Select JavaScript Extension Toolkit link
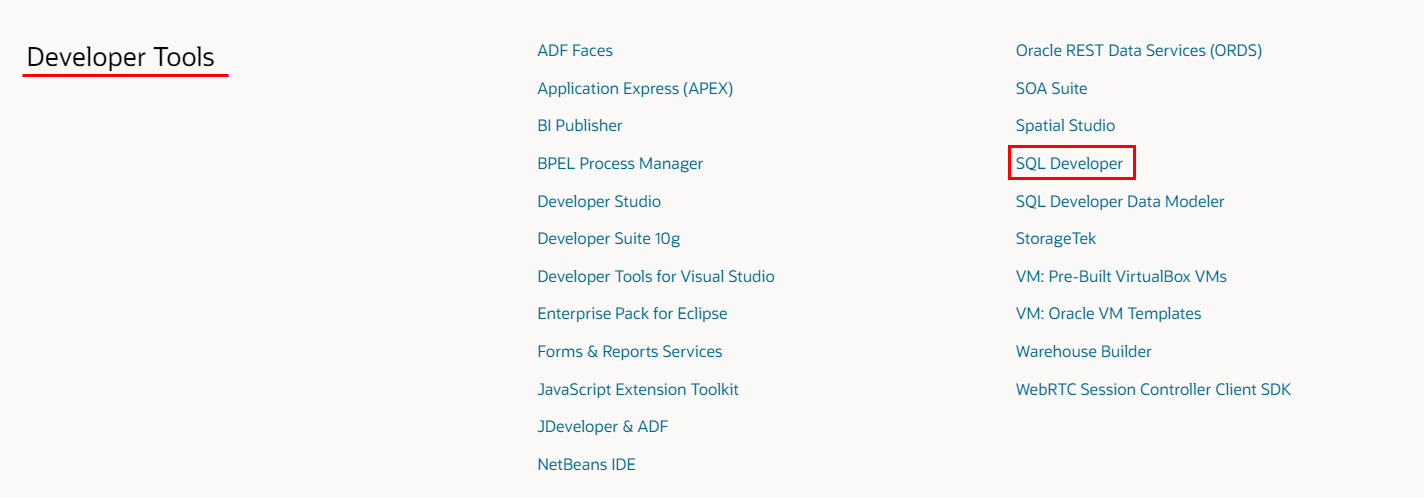The width and height of the screenshot is (1424, 498). point(638,389)
